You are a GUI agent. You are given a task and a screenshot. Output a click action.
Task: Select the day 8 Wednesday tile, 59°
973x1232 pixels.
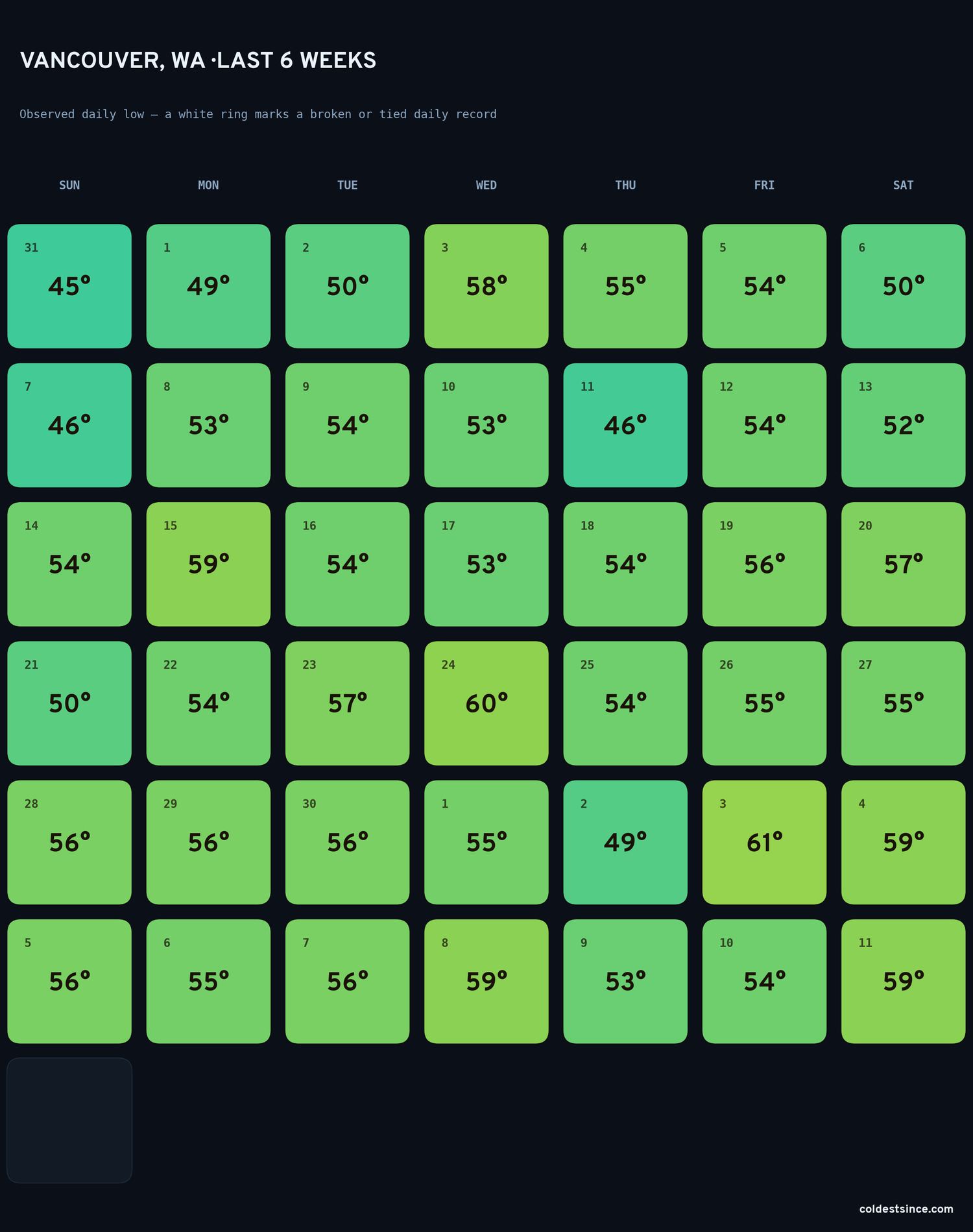pos(486,981)
